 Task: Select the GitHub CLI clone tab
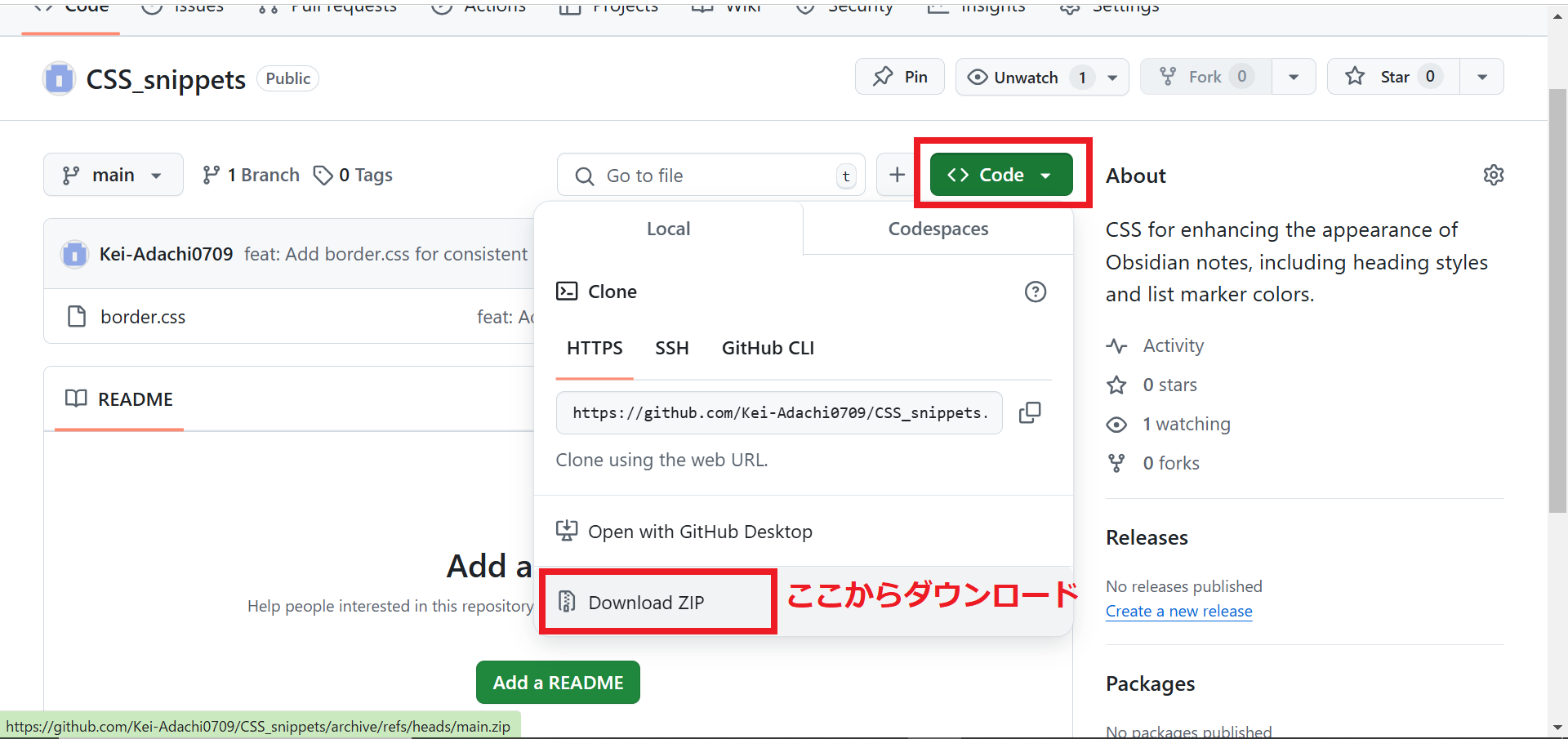click(768, 348)
